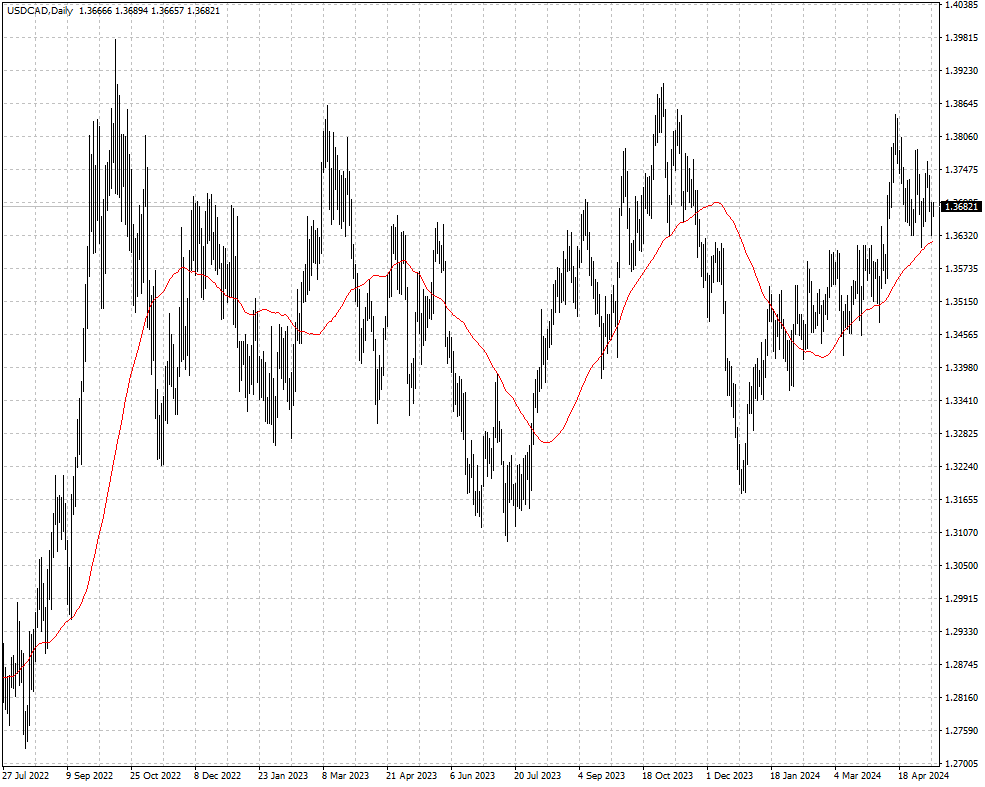Click the 1.37475 price axis label

click(961, 170)
